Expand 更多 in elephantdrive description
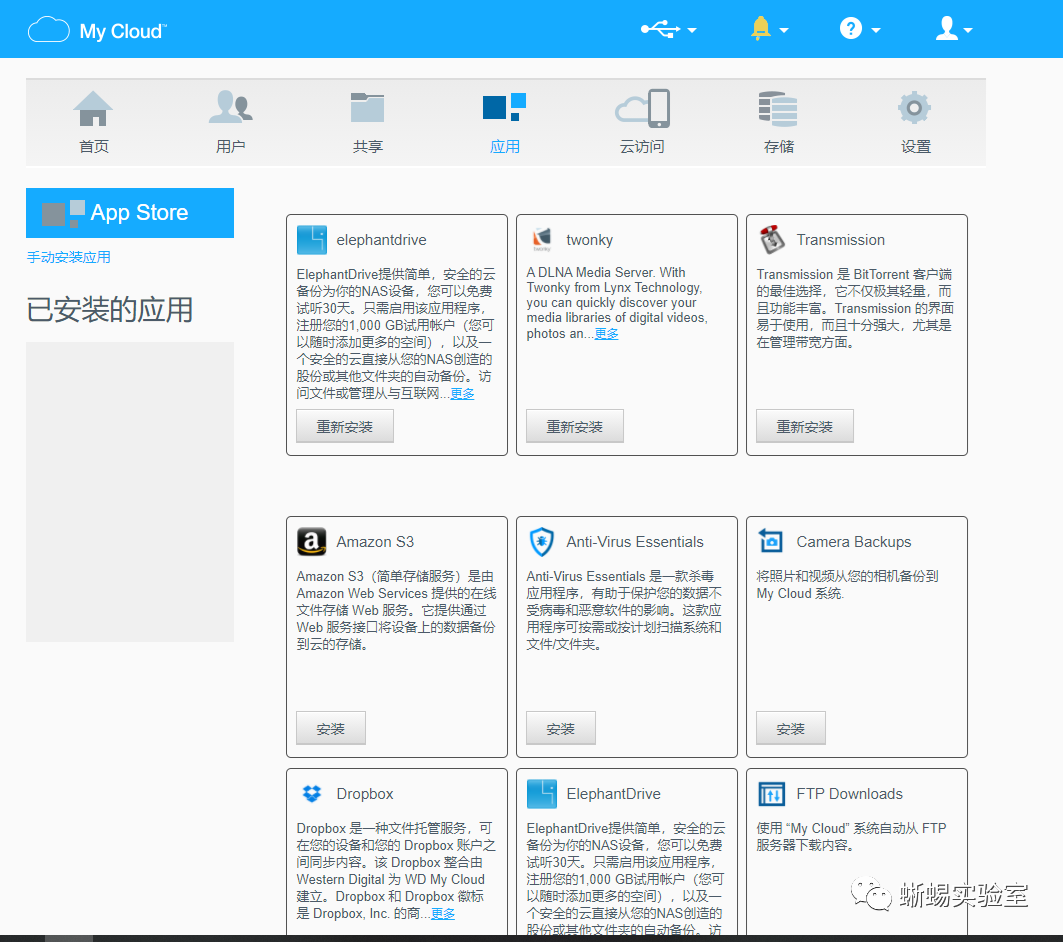The height and width of the screenshot is (942, 1063). [x=462, y=394]
